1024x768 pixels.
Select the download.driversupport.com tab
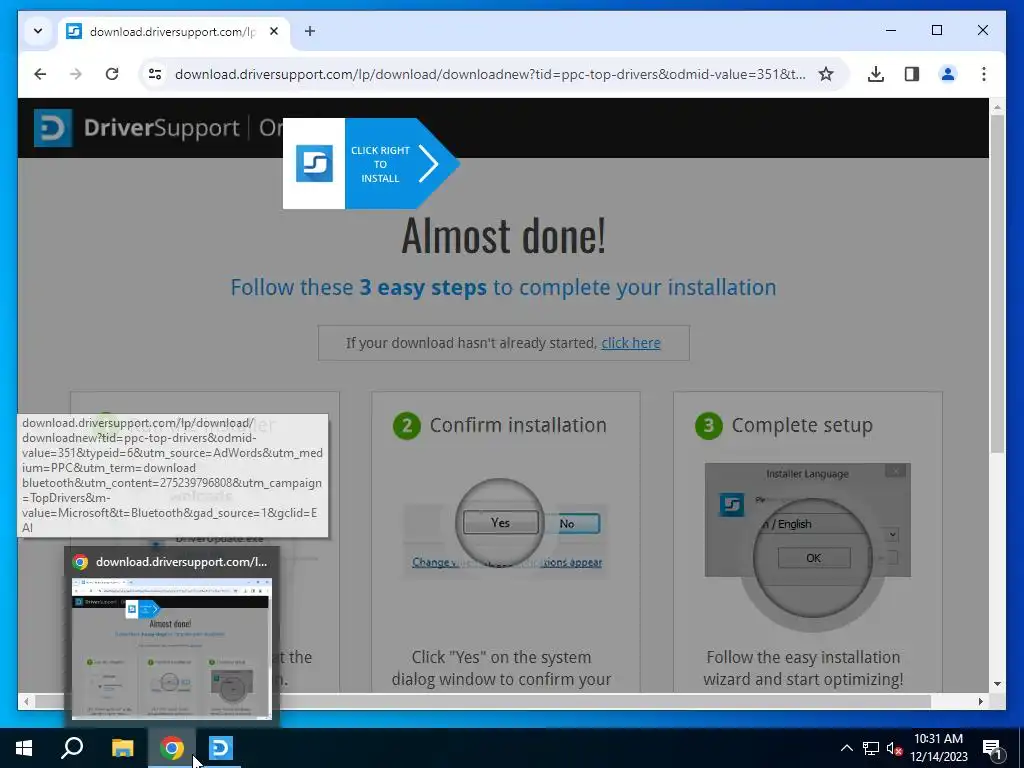[172, 31]
